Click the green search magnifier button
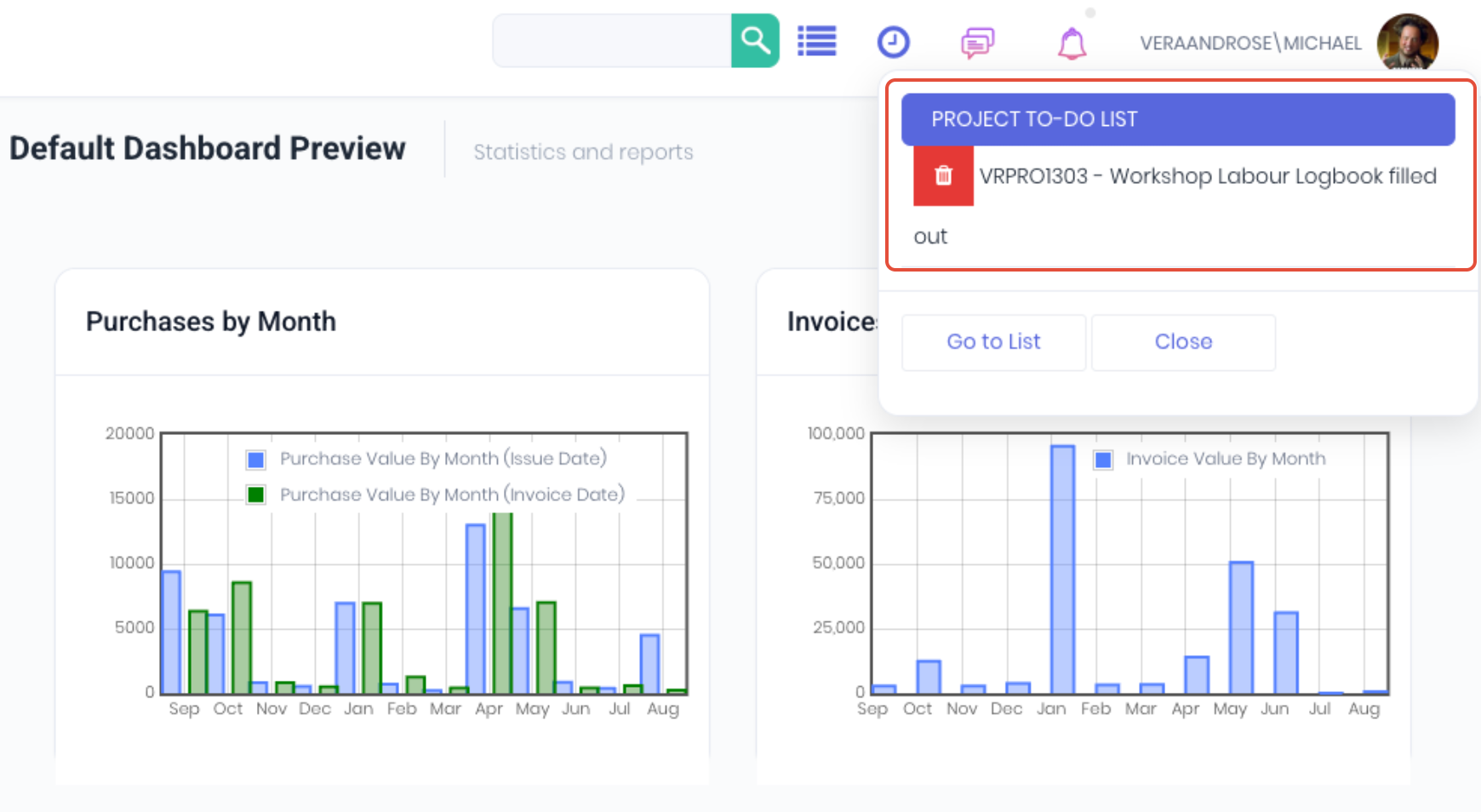This screenshot has width=1481, height=812. [755, 40]
